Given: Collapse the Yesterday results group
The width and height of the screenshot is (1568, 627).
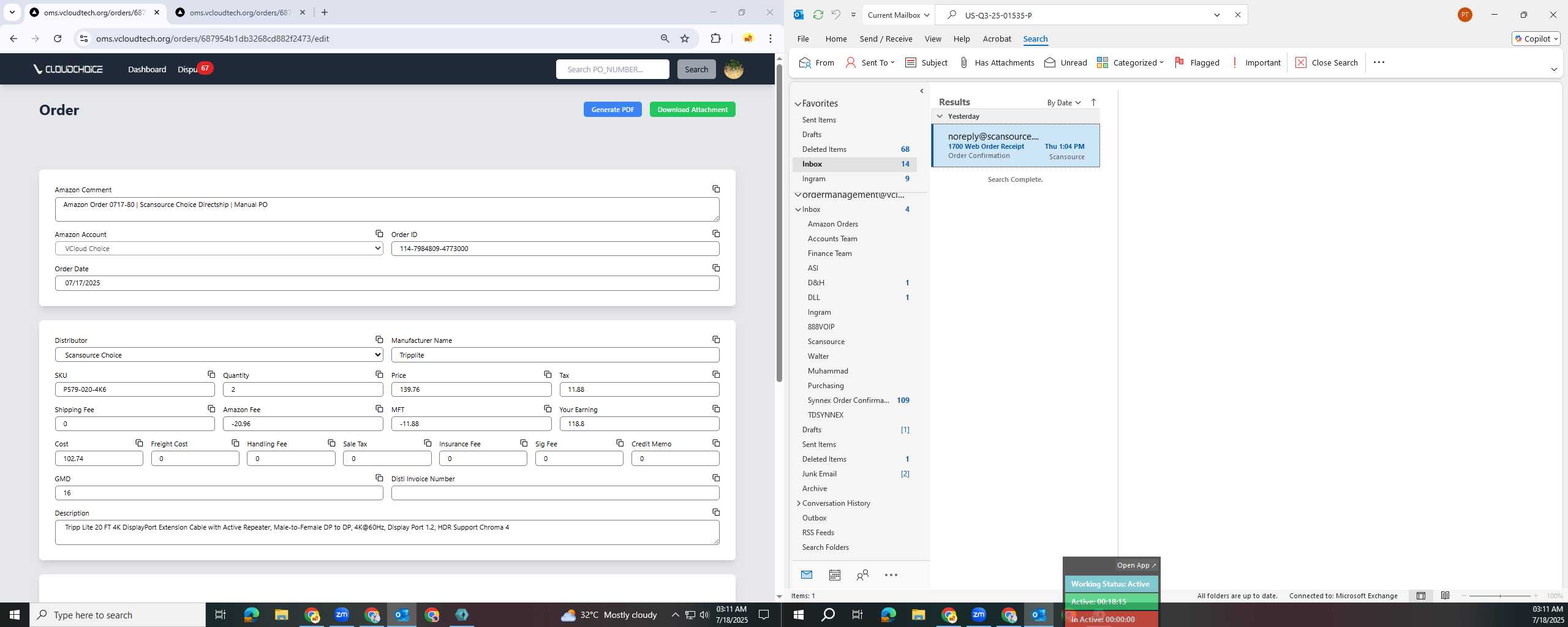Looking at the screenshot, I should point(940,116).
